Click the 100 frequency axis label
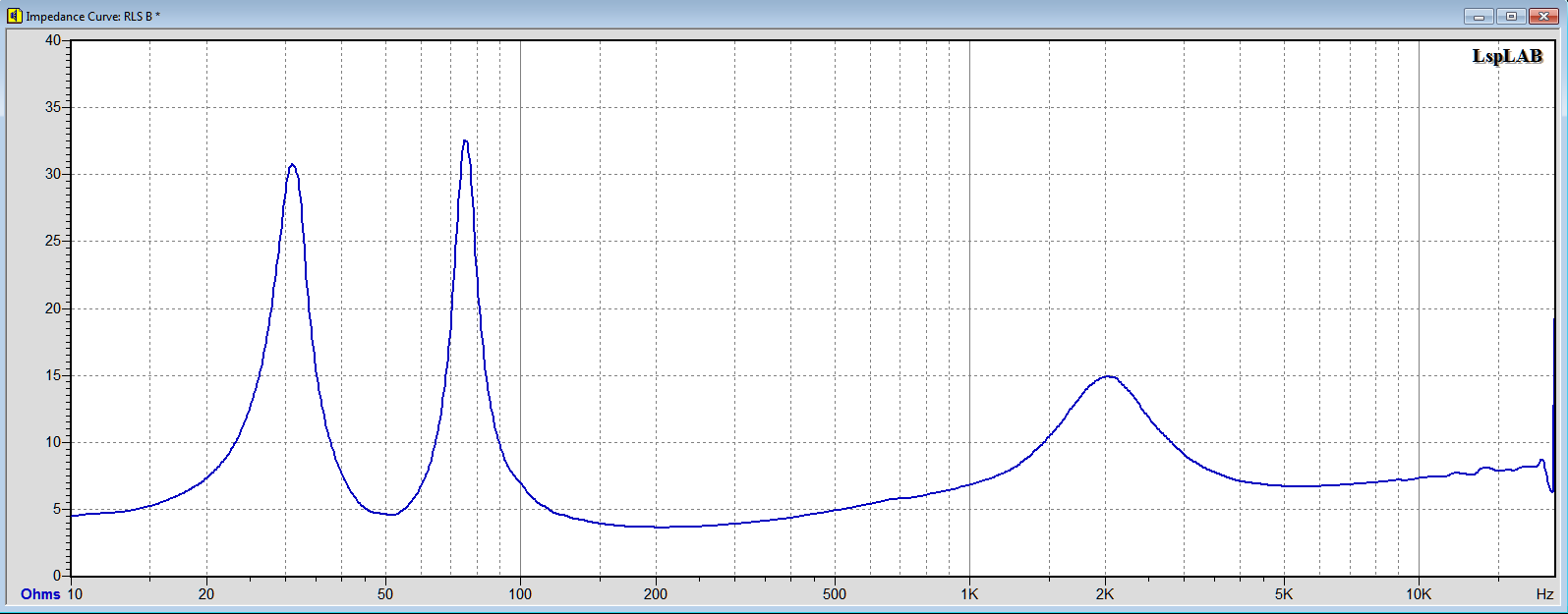Screen dimensions: 1568x614 (520, 594)
